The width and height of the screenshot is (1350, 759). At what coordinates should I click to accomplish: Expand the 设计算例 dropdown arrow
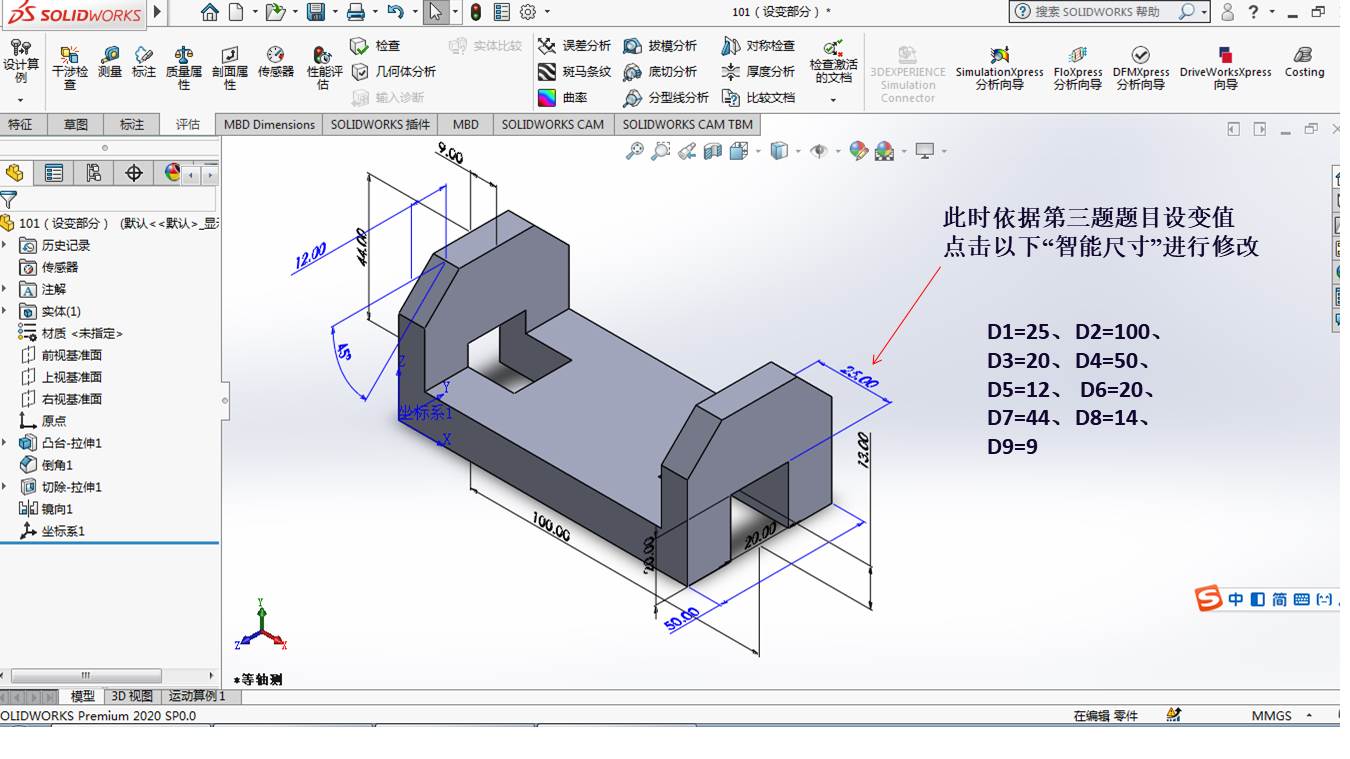[x=20, y=100]
